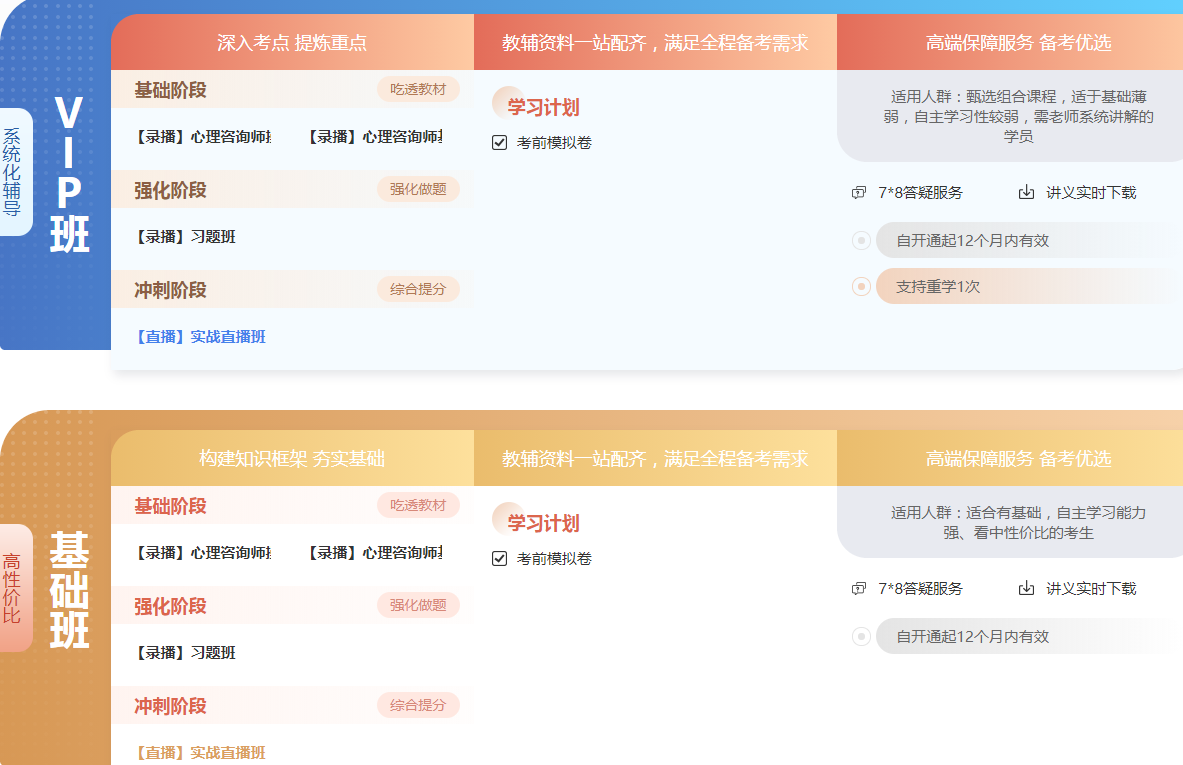Click 强化阶段 heading in VIP班

[x=171, y=190]
